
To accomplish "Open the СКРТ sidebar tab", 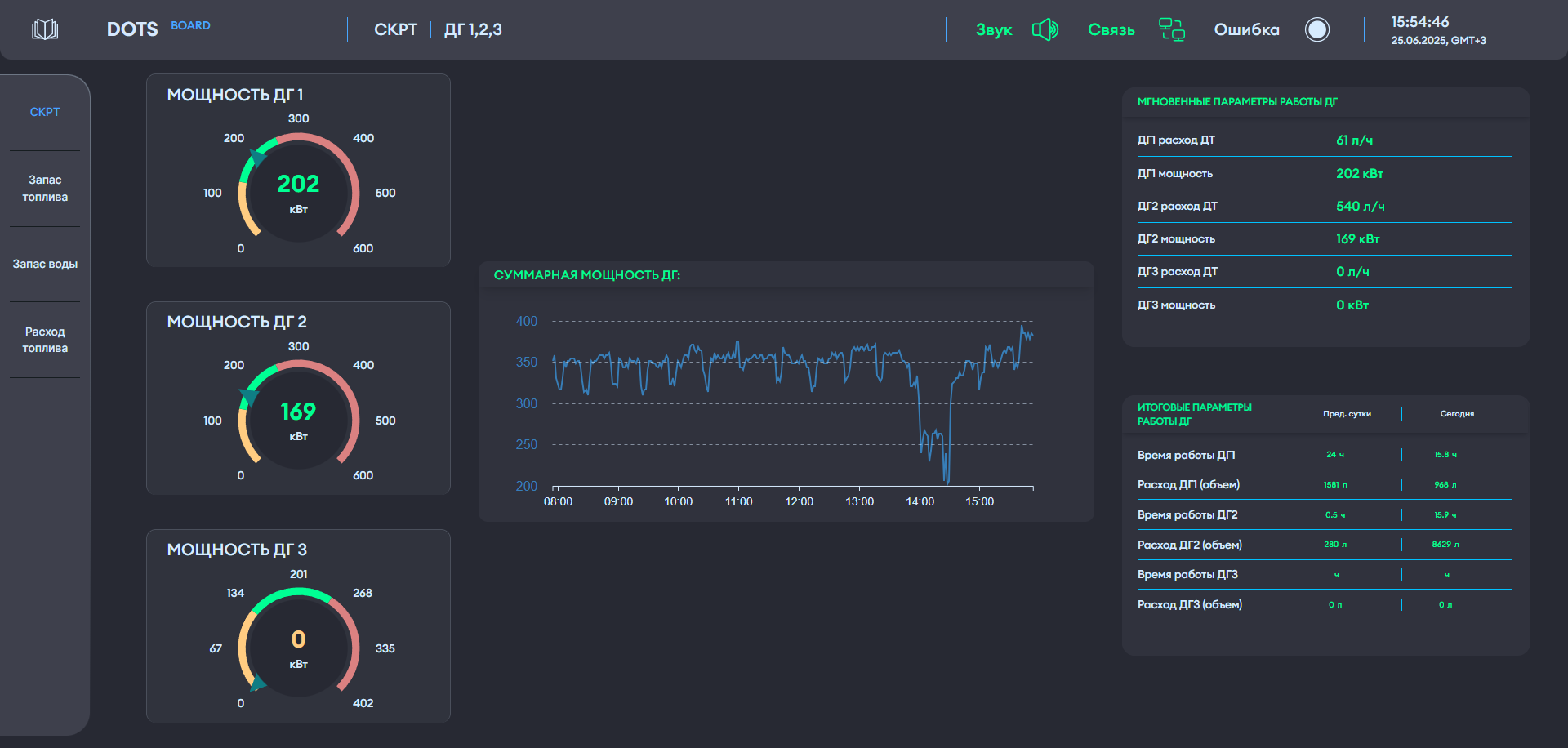I will [x=45, y=112].
